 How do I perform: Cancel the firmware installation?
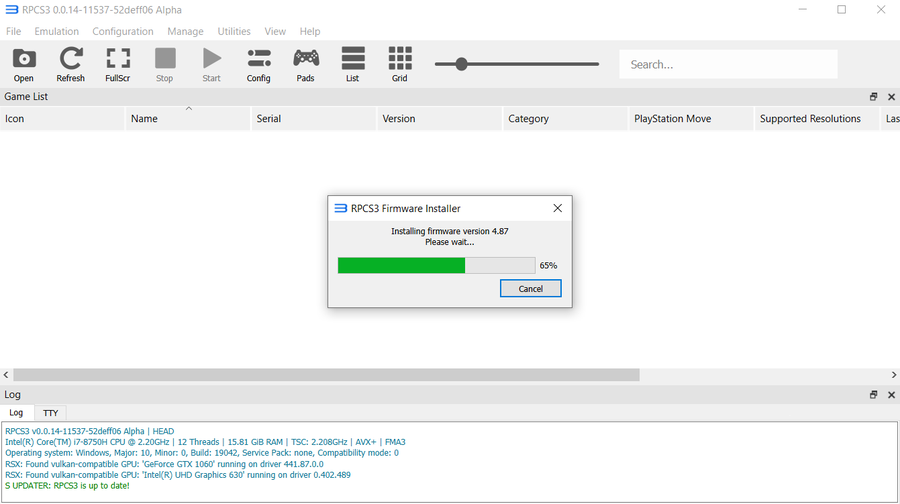530,288
